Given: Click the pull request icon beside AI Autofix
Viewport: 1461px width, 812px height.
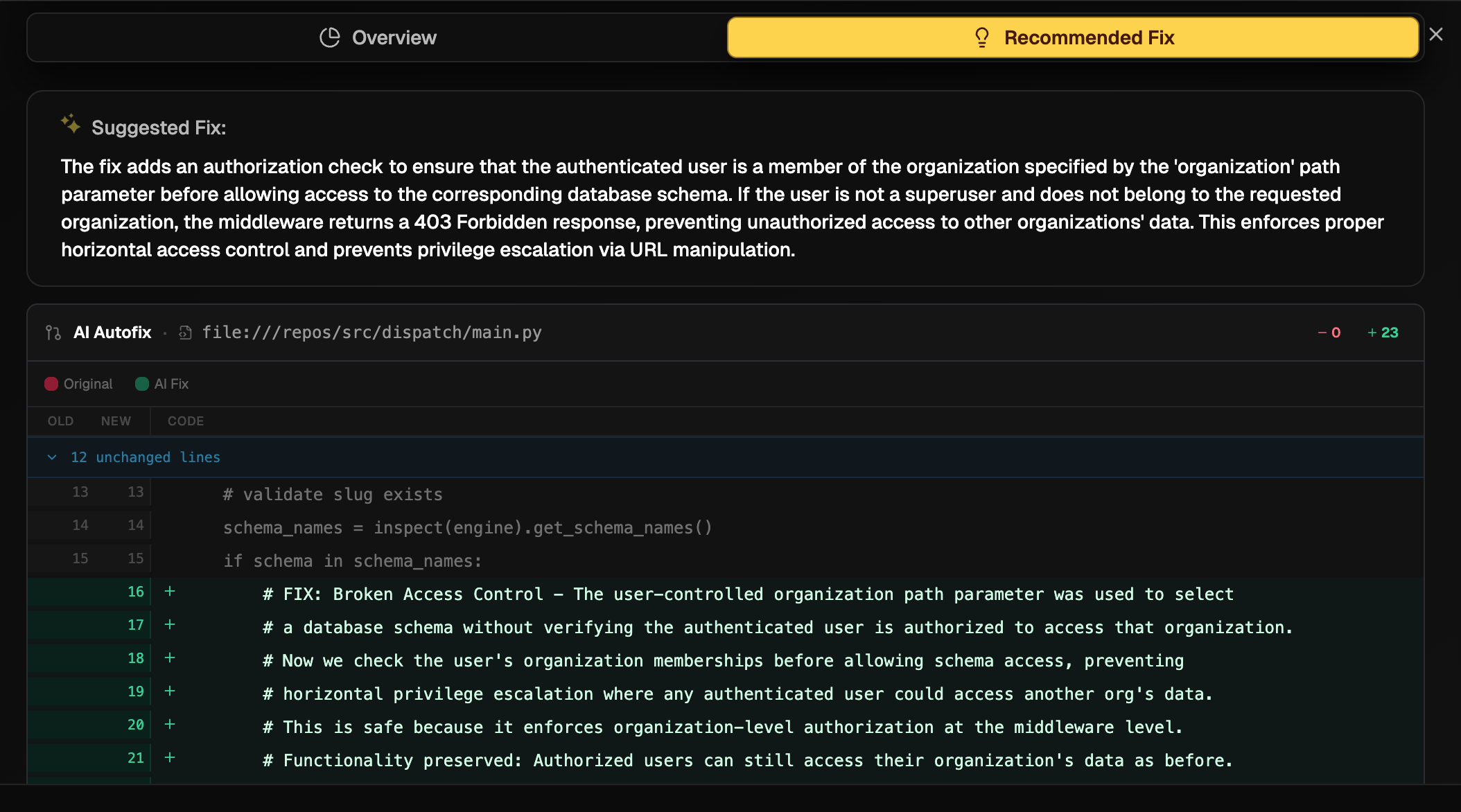Looking at the screenshot, I should click(x=53, y=333).
